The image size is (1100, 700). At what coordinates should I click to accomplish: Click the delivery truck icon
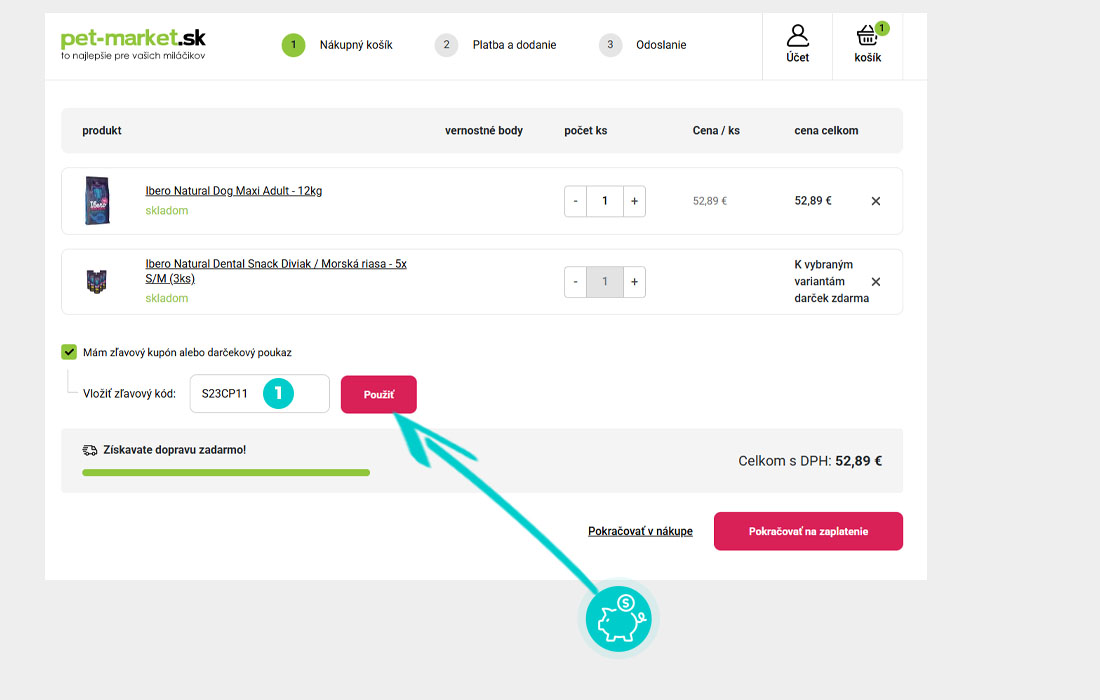90,450
